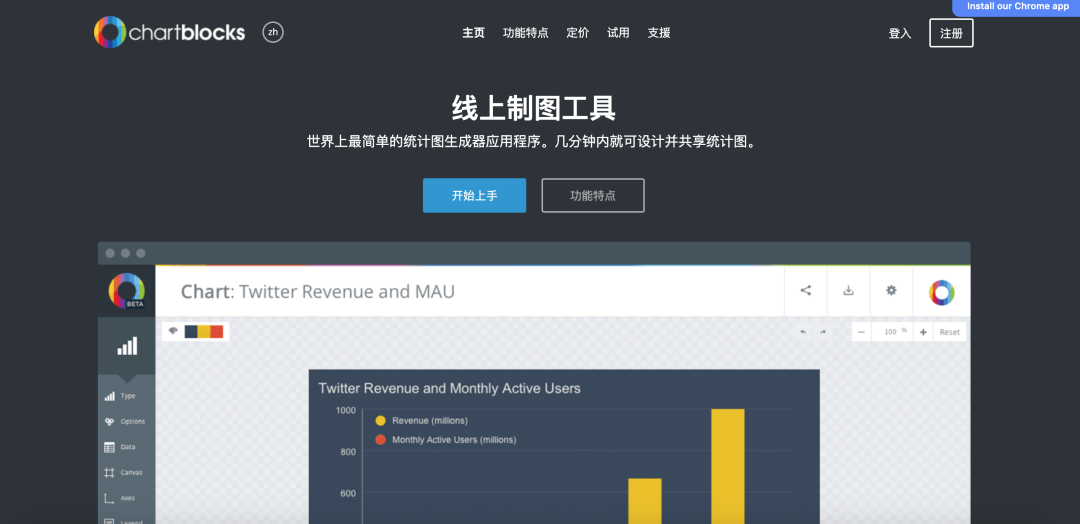
Task: Toggle the Revenue (millions) legend entry
Action: pyautogui.click(x=422, y=421)
